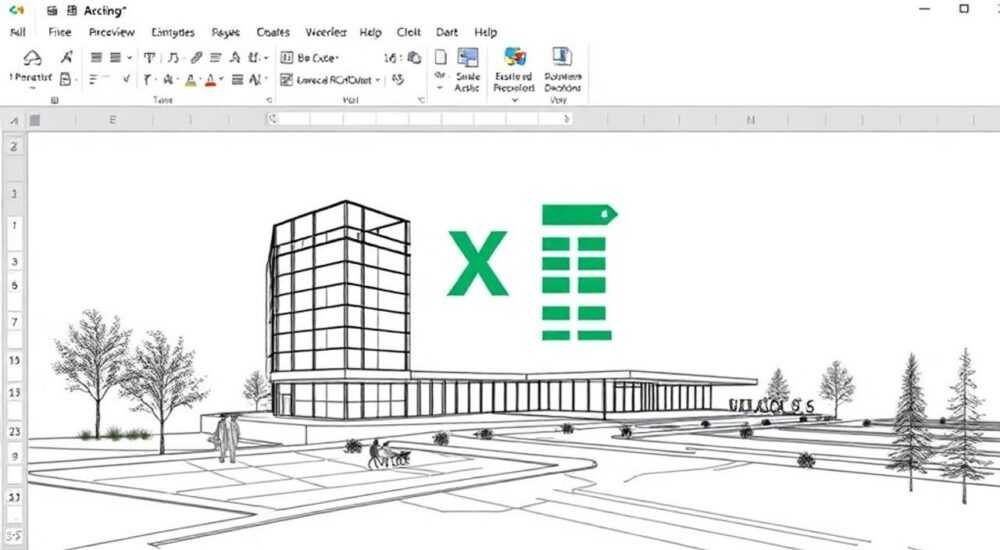Open the Weerlez tab
This screenshot has height=550, width=1000.
click(326, 32)
